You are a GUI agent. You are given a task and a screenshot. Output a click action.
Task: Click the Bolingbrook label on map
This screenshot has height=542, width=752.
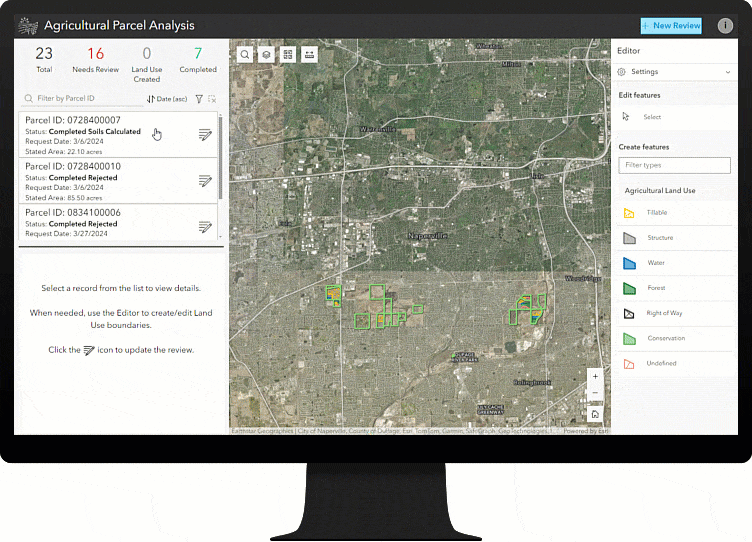532,383
